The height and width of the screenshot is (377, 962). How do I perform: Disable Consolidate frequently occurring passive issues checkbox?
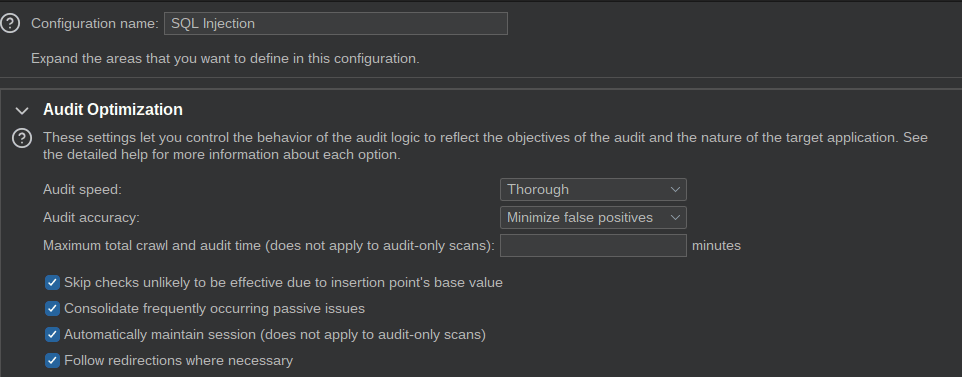[x=53, y=308]
